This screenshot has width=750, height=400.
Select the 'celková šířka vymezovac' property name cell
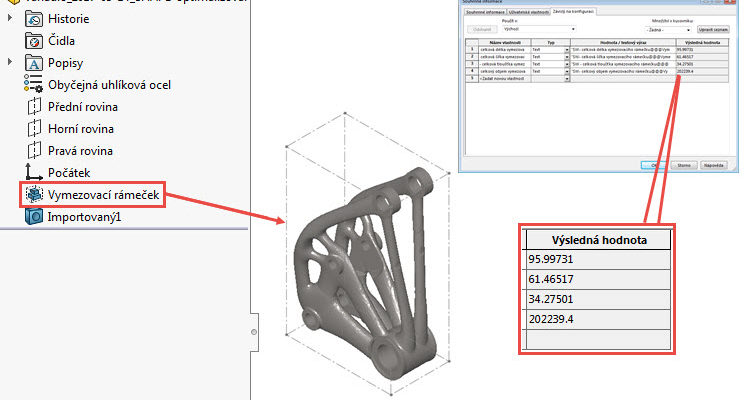click(505, 57)
